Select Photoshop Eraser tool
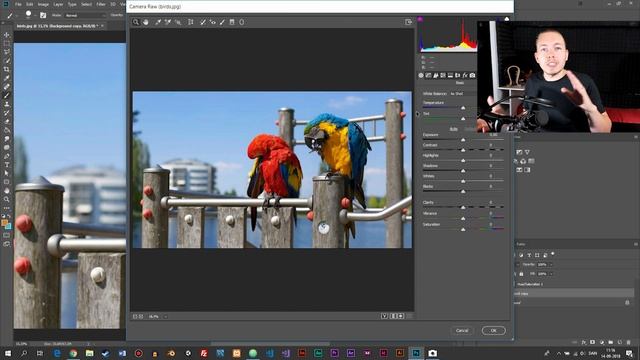The width and height of the screenshot is (640, 360). tap(7, 122)
